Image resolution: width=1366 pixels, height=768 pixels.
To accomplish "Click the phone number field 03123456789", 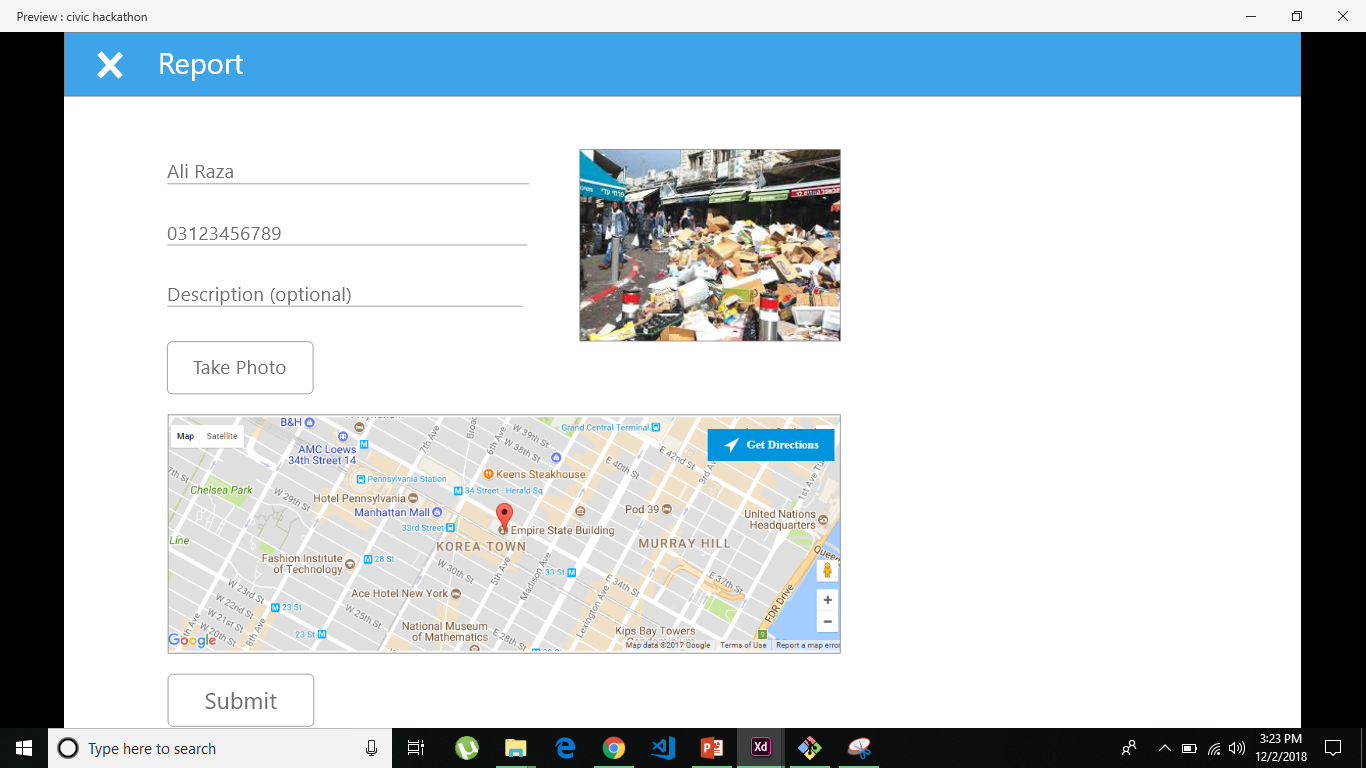I will (x=347, y=233).
